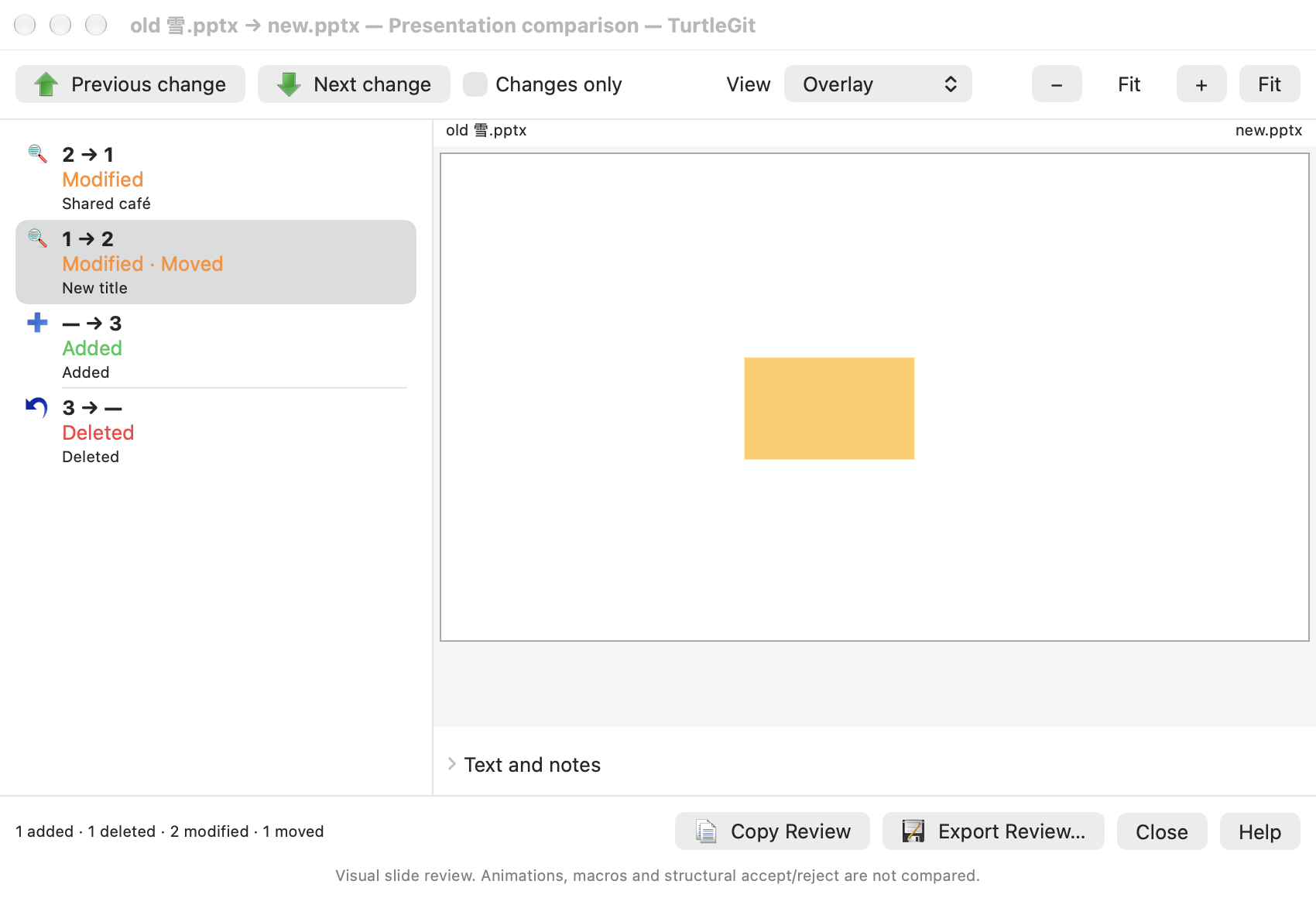This screenshot has width=1316, height=898.
Task: Click the 'Shared café' slide title text
Action: coord(106,204)
